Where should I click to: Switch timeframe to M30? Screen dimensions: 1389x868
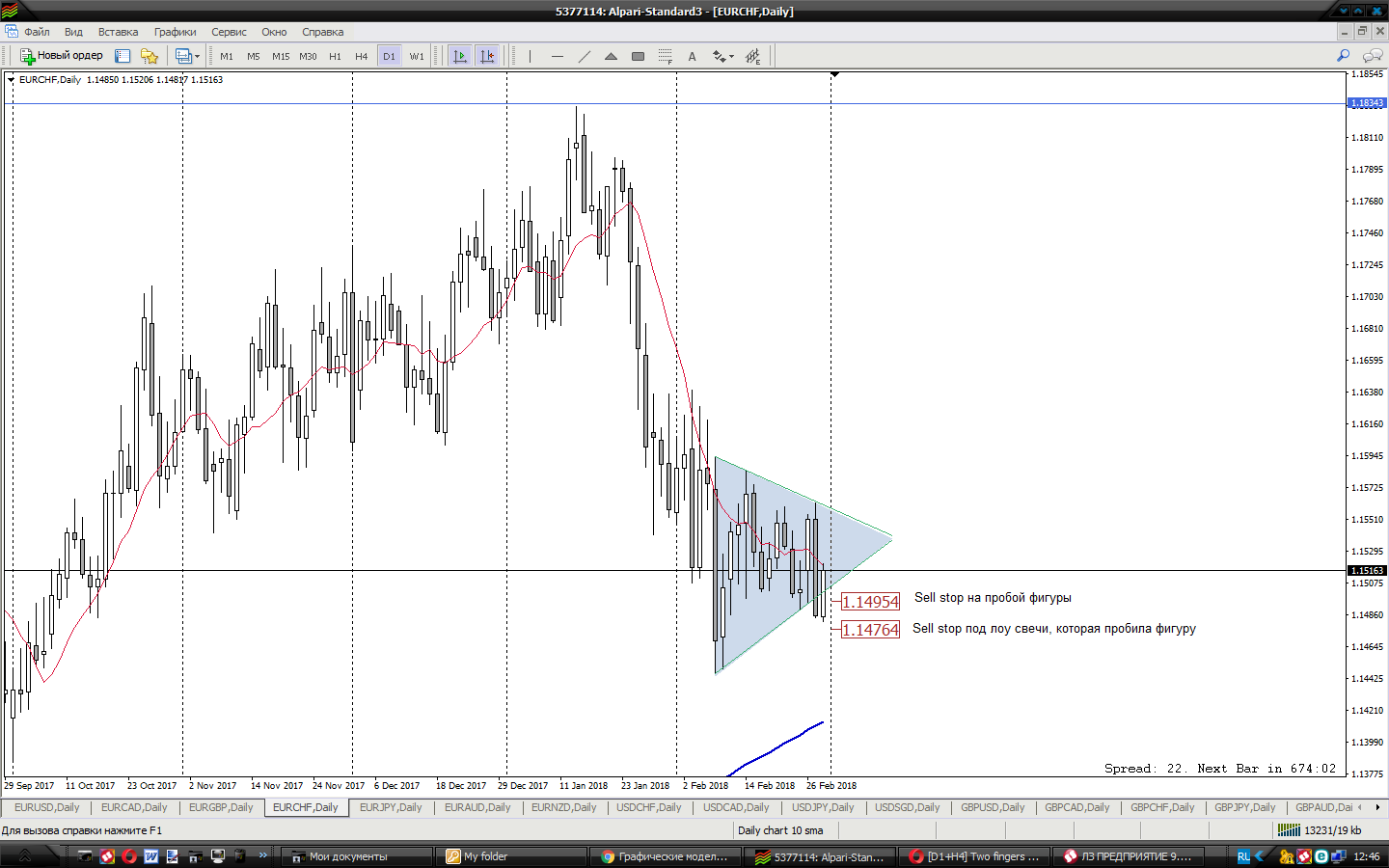pyautogui.click(x=308, y=56)
